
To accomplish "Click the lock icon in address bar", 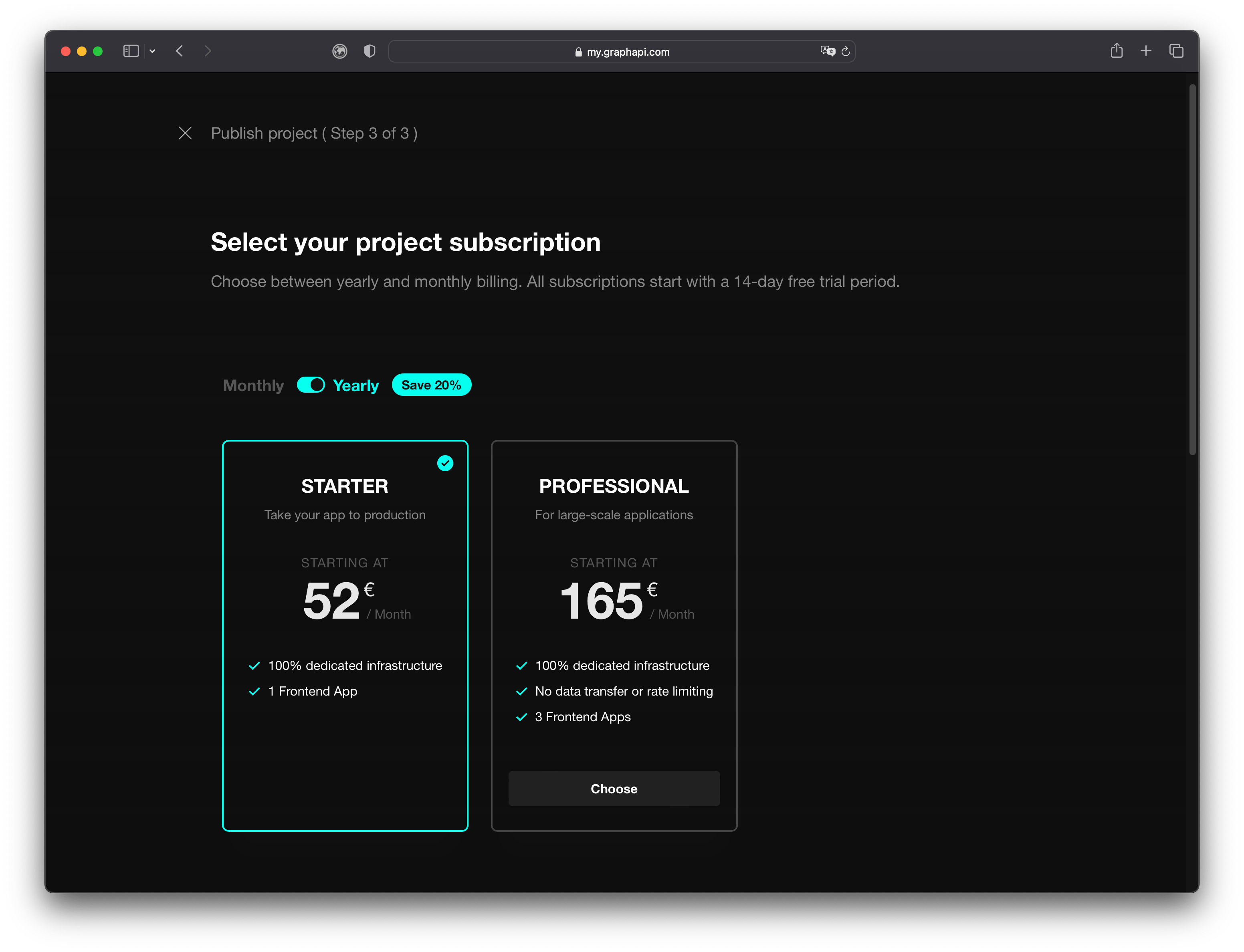I will (x=578, y=52).
